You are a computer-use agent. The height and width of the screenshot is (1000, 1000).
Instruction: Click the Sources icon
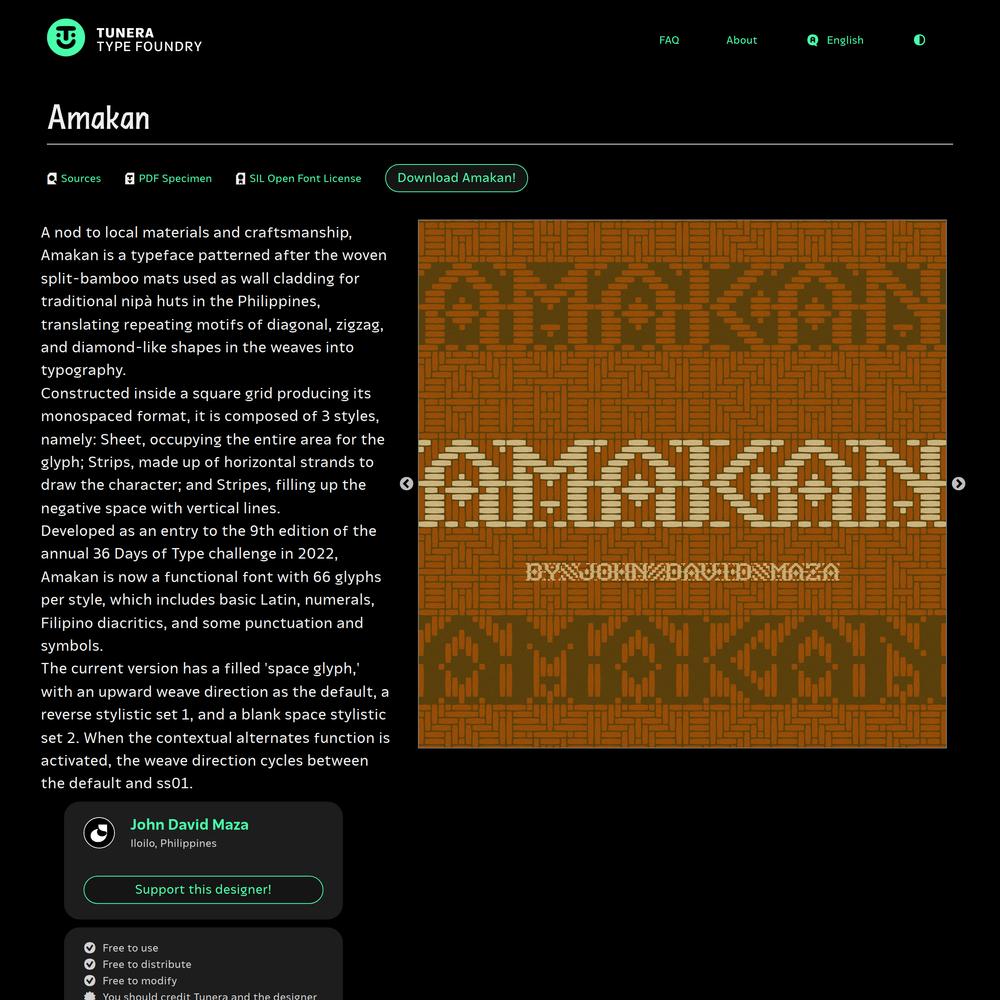click(52, 179)
